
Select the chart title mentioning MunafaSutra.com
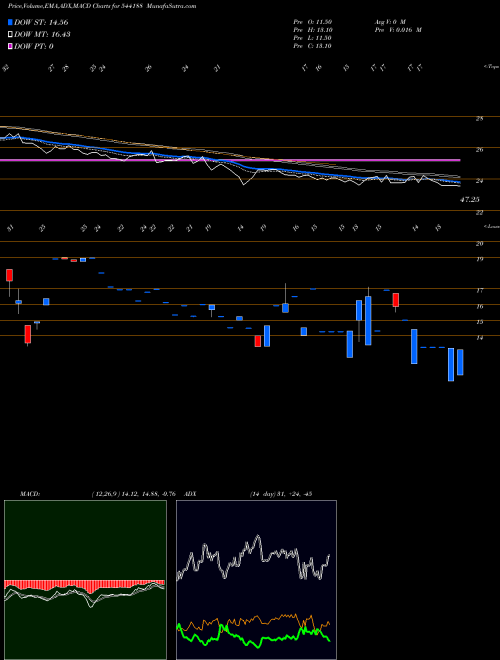click(x=102, y=7)
